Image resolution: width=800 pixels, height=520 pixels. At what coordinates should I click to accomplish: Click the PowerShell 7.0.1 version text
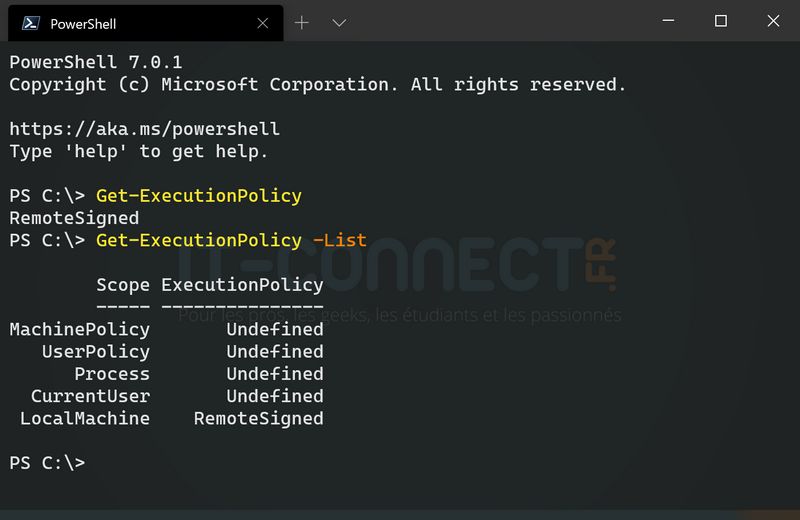pos(96,62)
